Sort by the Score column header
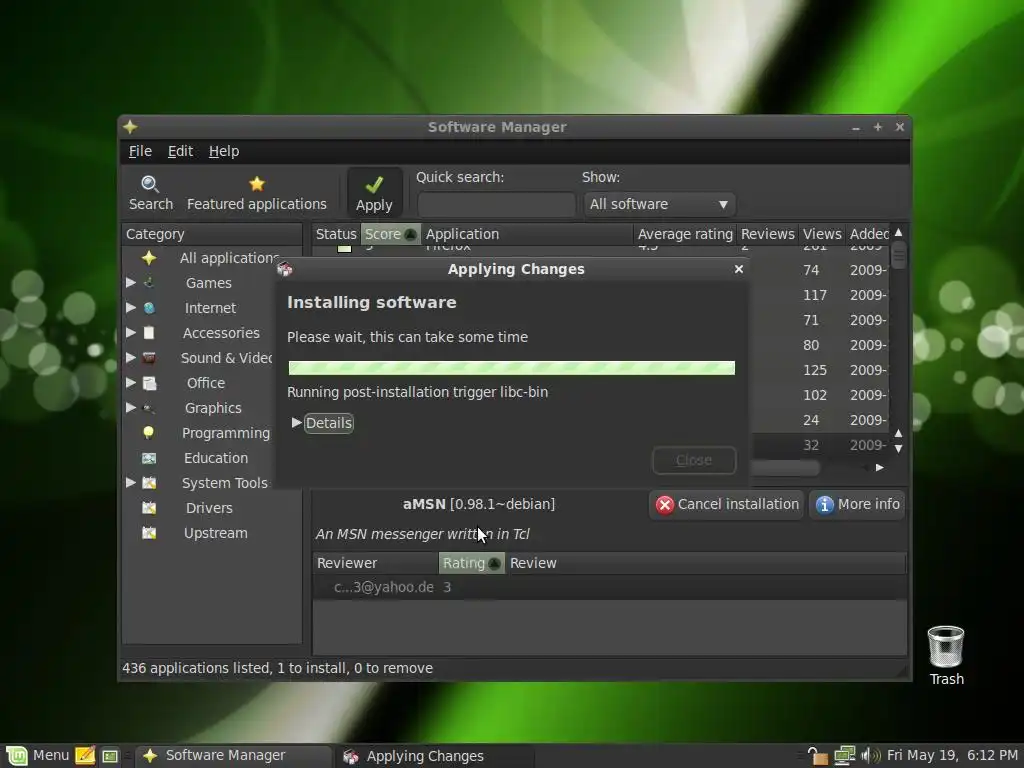 tap(391, 234)
